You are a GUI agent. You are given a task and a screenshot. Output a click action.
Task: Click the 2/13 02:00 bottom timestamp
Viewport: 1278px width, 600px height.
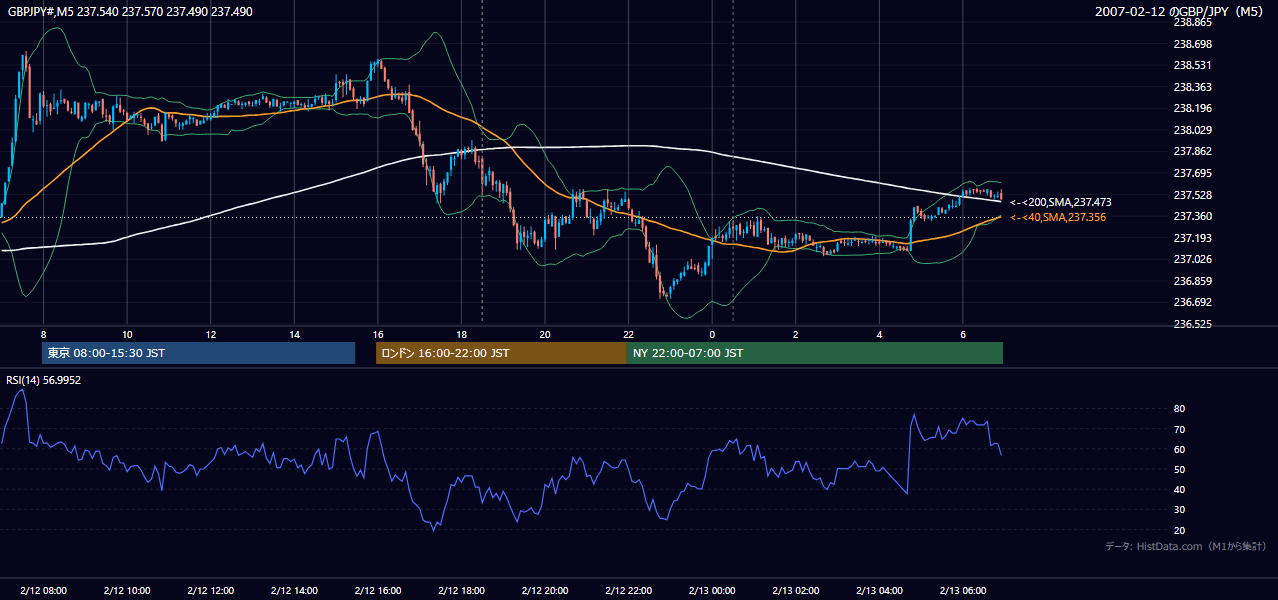(796, 591)
